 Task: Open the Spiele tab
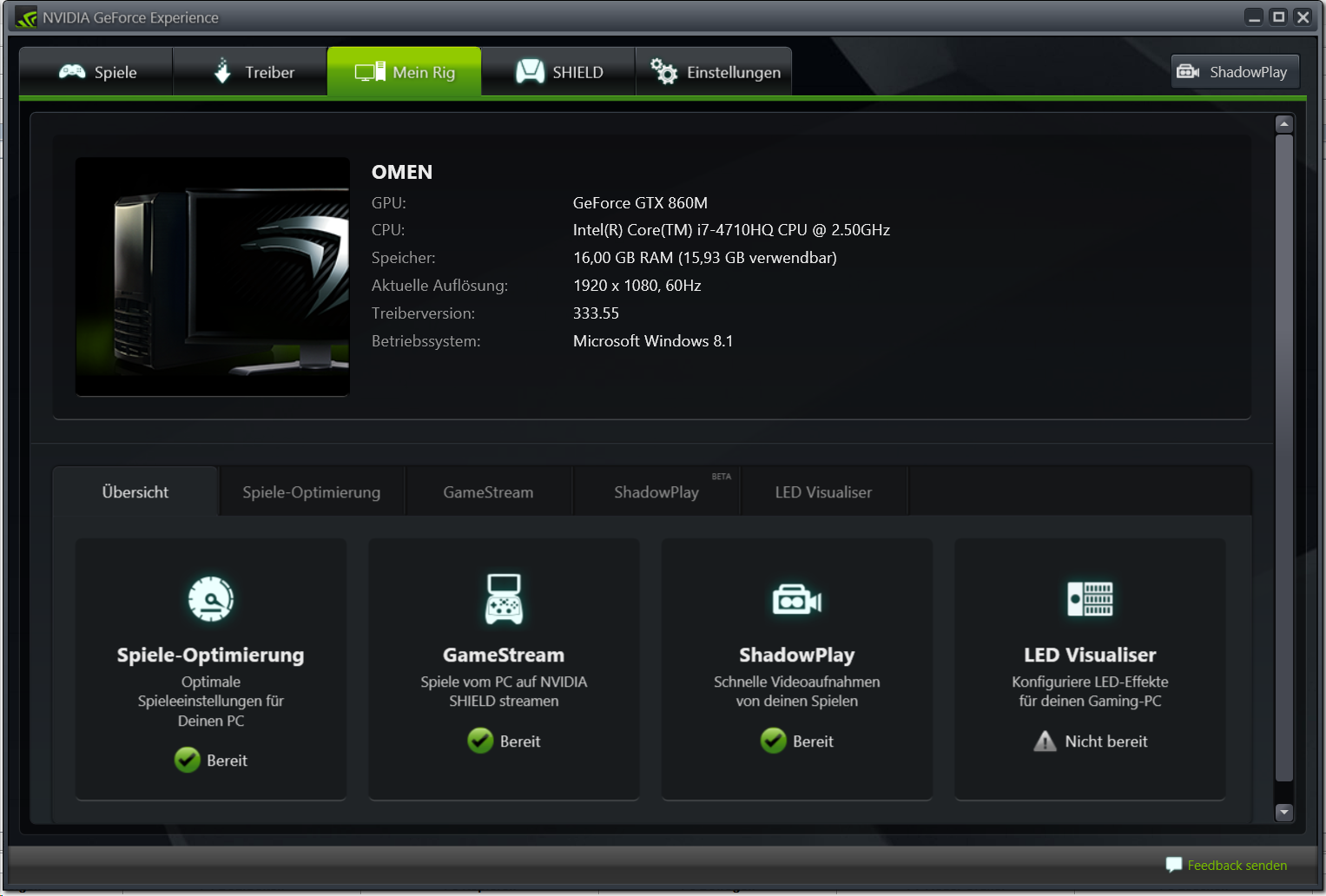[97, 72]
